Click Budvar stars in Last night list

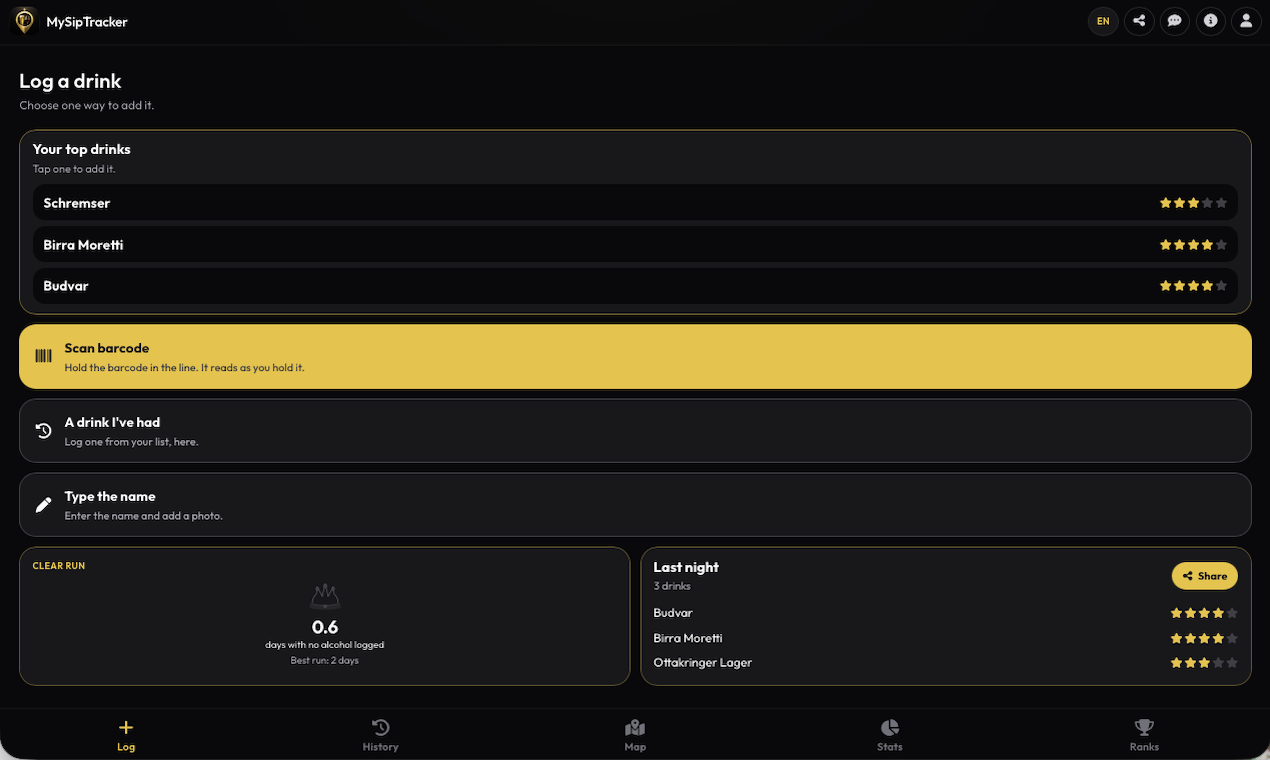tap(1204, 613)
